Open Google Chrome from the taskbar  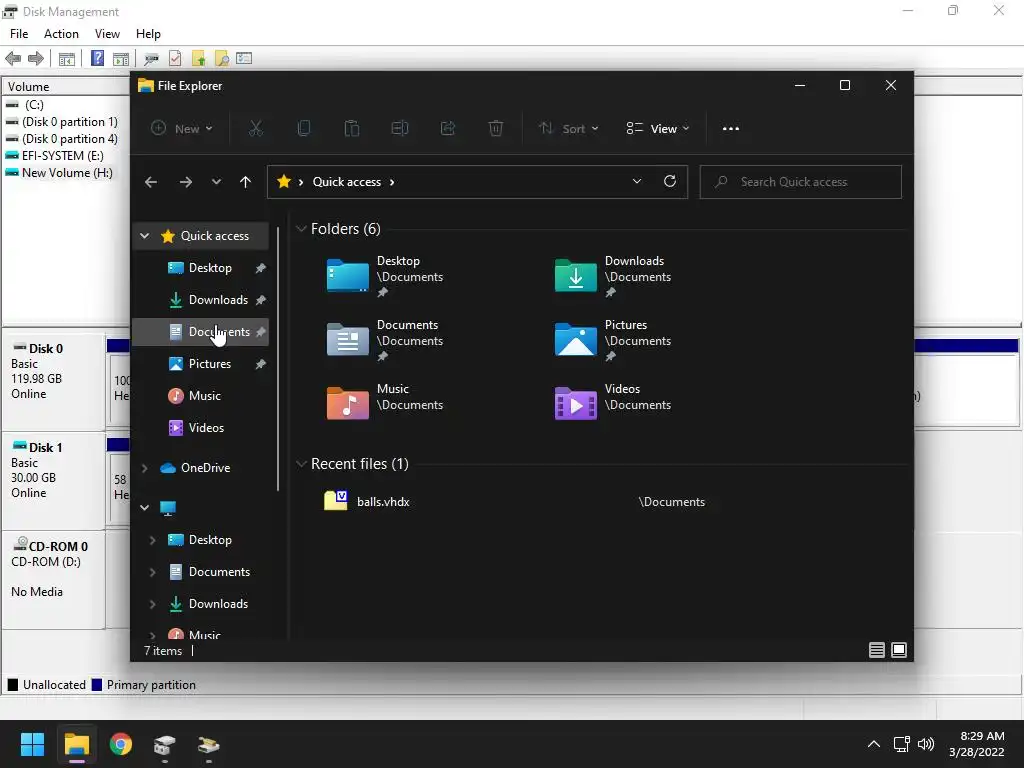click(x=121, y=744)
